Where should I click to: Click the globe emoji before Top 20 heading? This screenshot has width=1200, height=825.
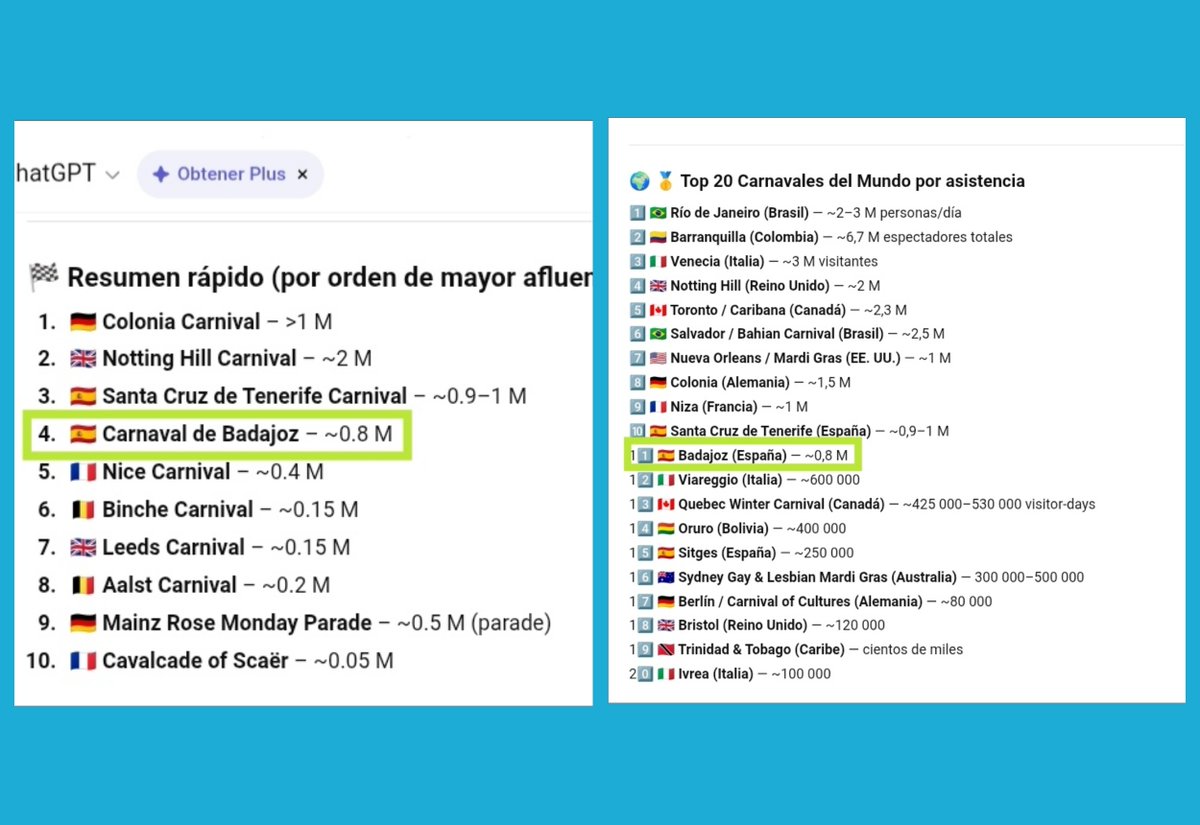[x=639, y=181]
